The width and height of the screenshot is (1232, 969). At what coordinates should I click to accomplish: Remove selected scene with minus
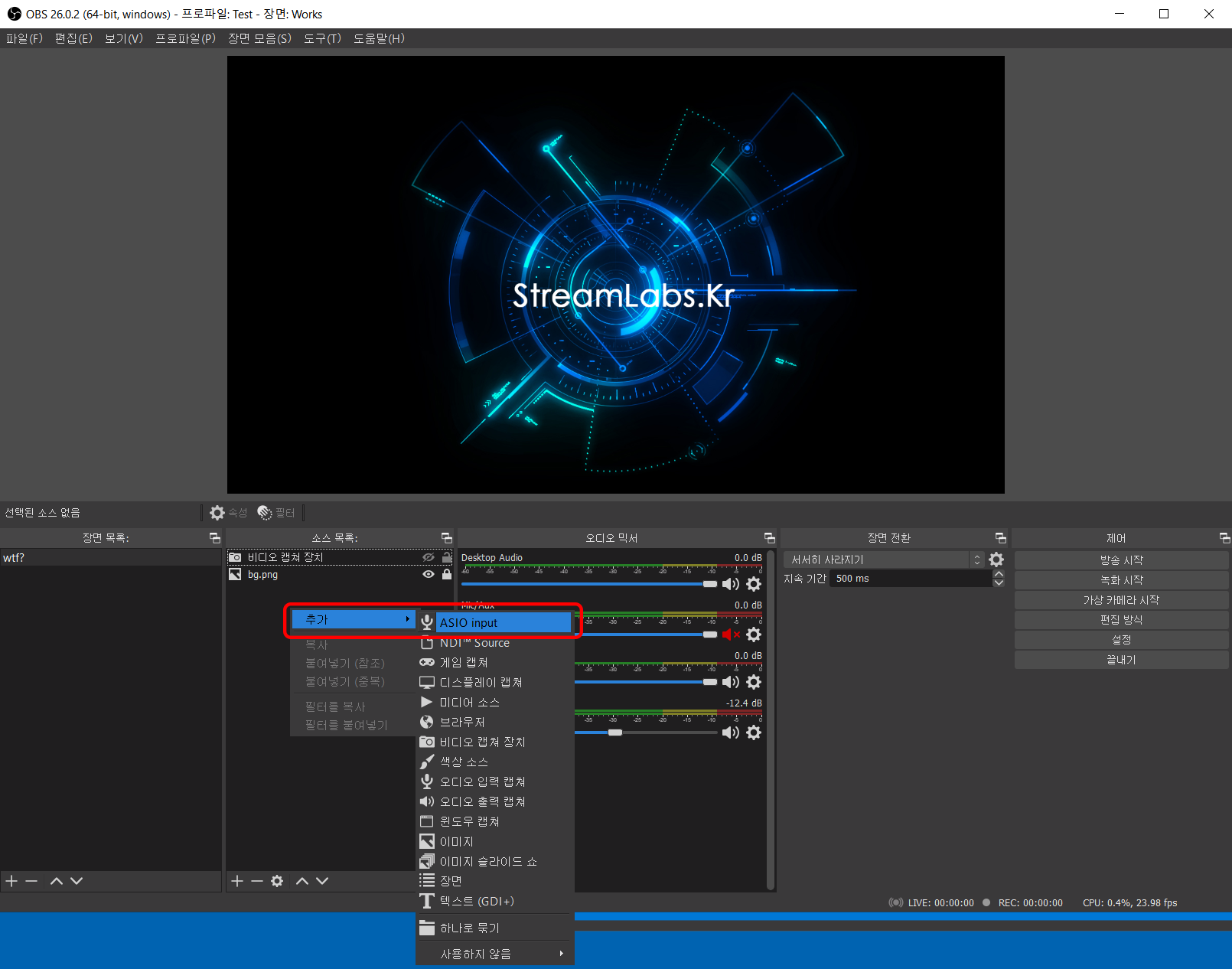point(31,881)
